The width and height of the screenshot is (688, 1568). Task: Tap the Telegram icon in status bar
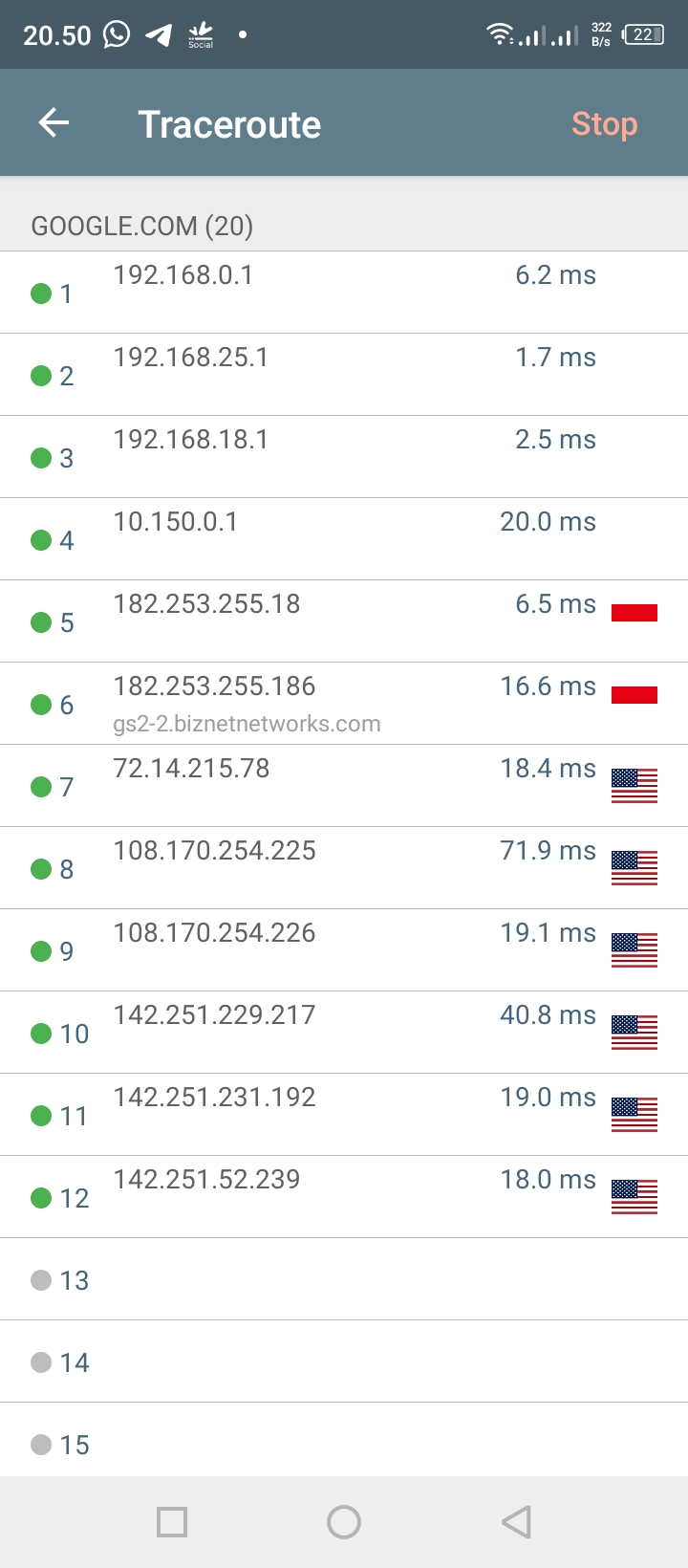click(159, 35)
